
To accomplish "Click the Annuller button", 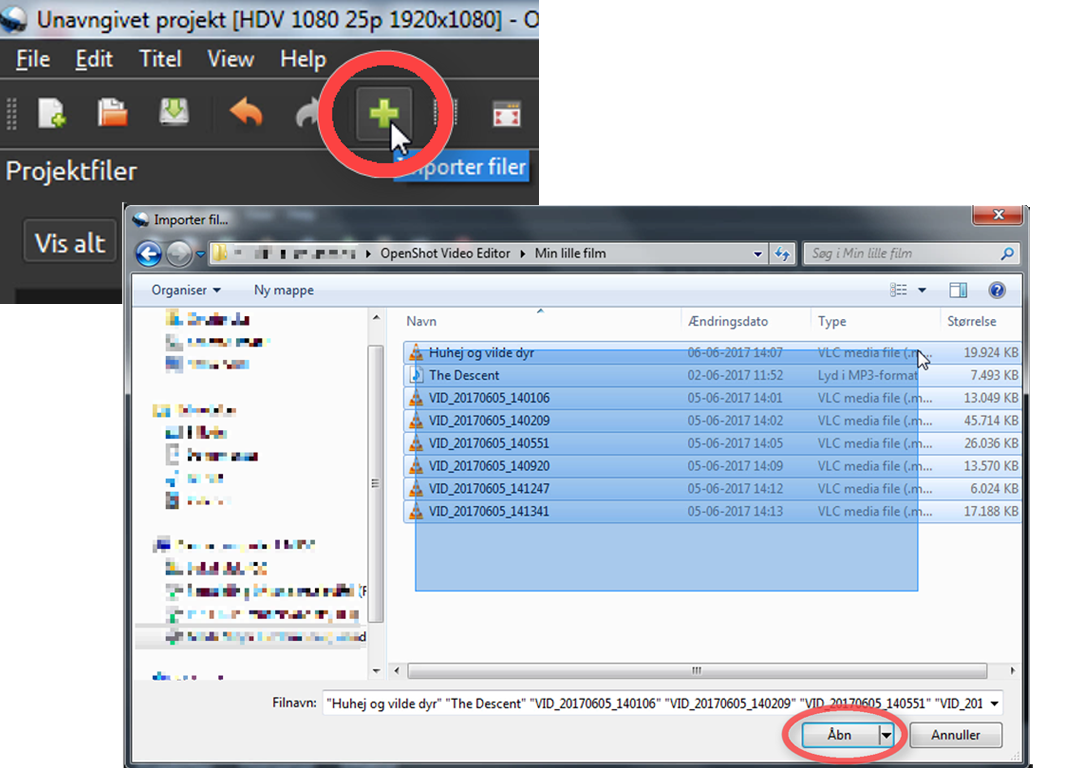I will pyautogui.click(x=955, y=735).
